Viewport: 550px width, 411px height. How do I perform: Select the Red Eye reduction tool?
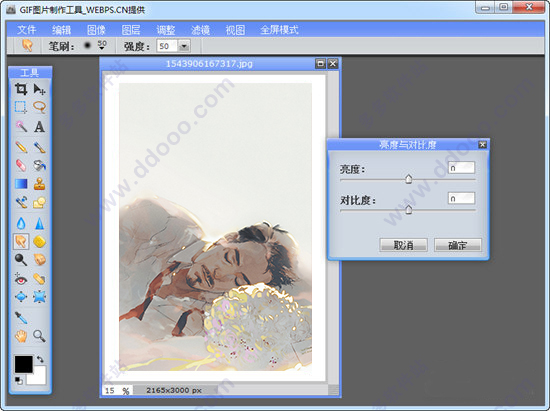(21, 279)
